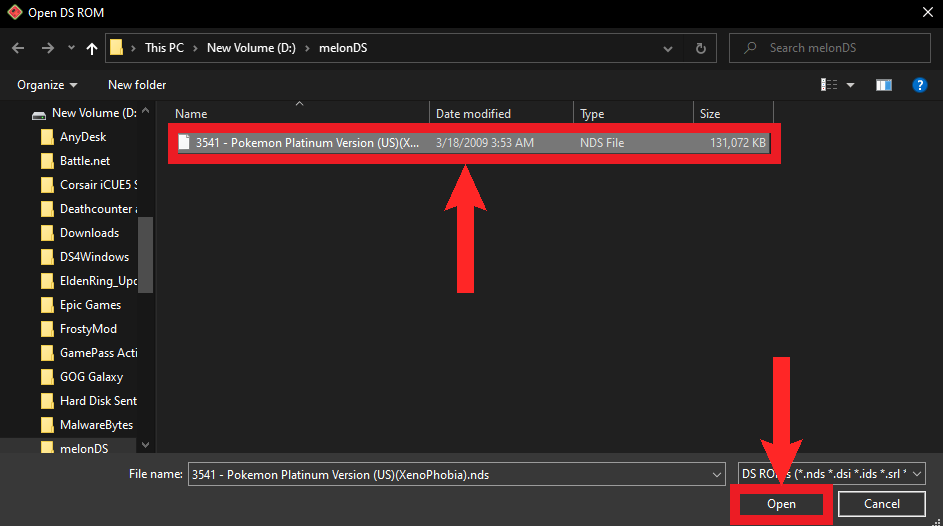Open the Corsair iCUE5 folder
The height and width of the screenshot is (526, 943).
click(98, 185)
